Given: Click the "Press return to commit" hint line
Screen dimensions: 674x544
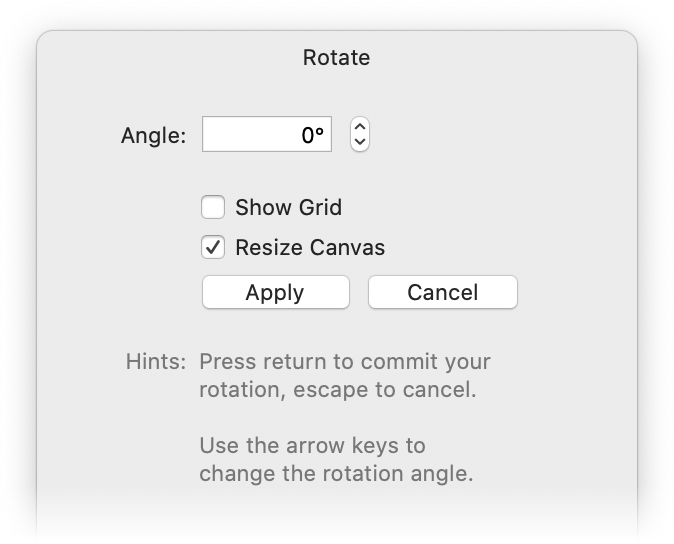Looking at the screenshot, I should click(x=344, y=362).
